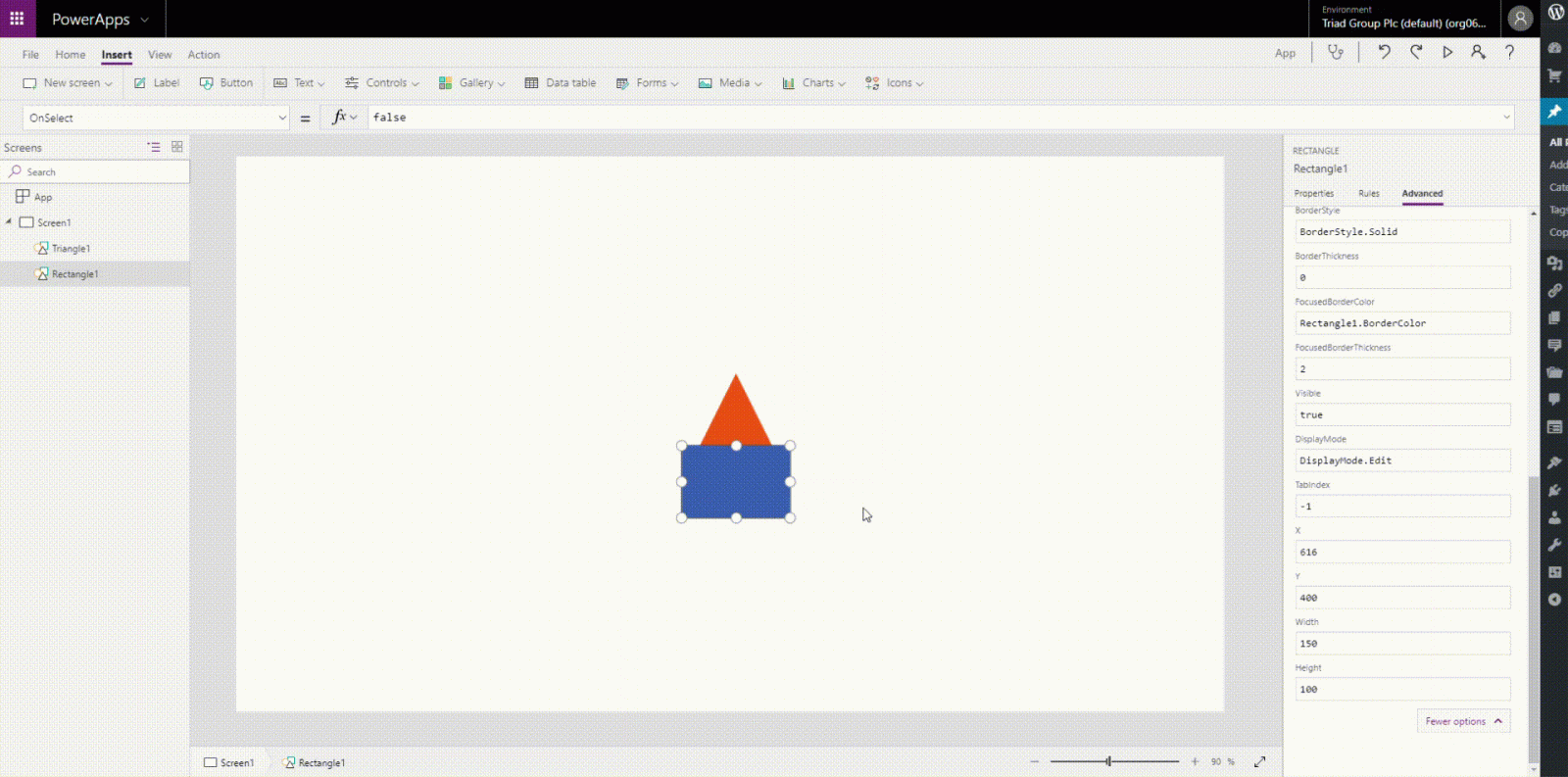Open WordPress Settings sliders icon

[1554, 572]
